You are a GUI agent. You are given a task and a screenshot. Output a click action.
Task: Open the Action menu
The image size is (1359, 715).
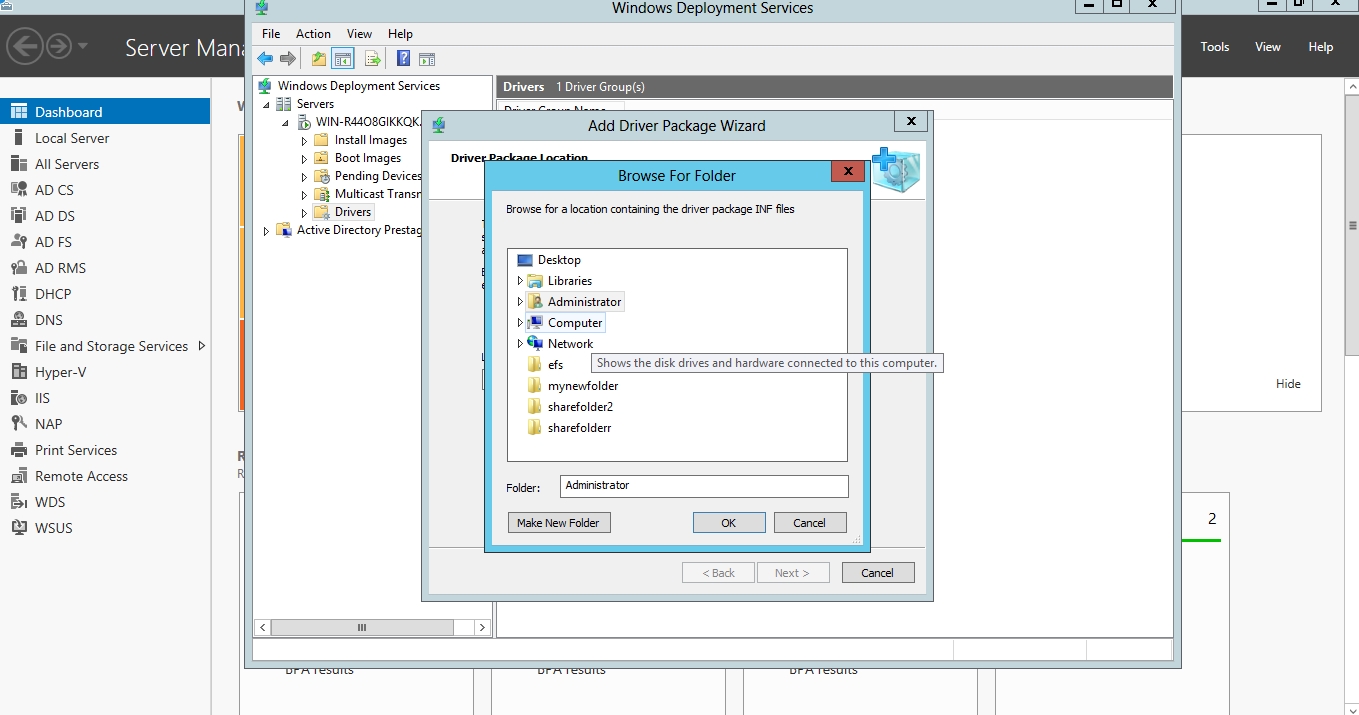coord(313,34)
